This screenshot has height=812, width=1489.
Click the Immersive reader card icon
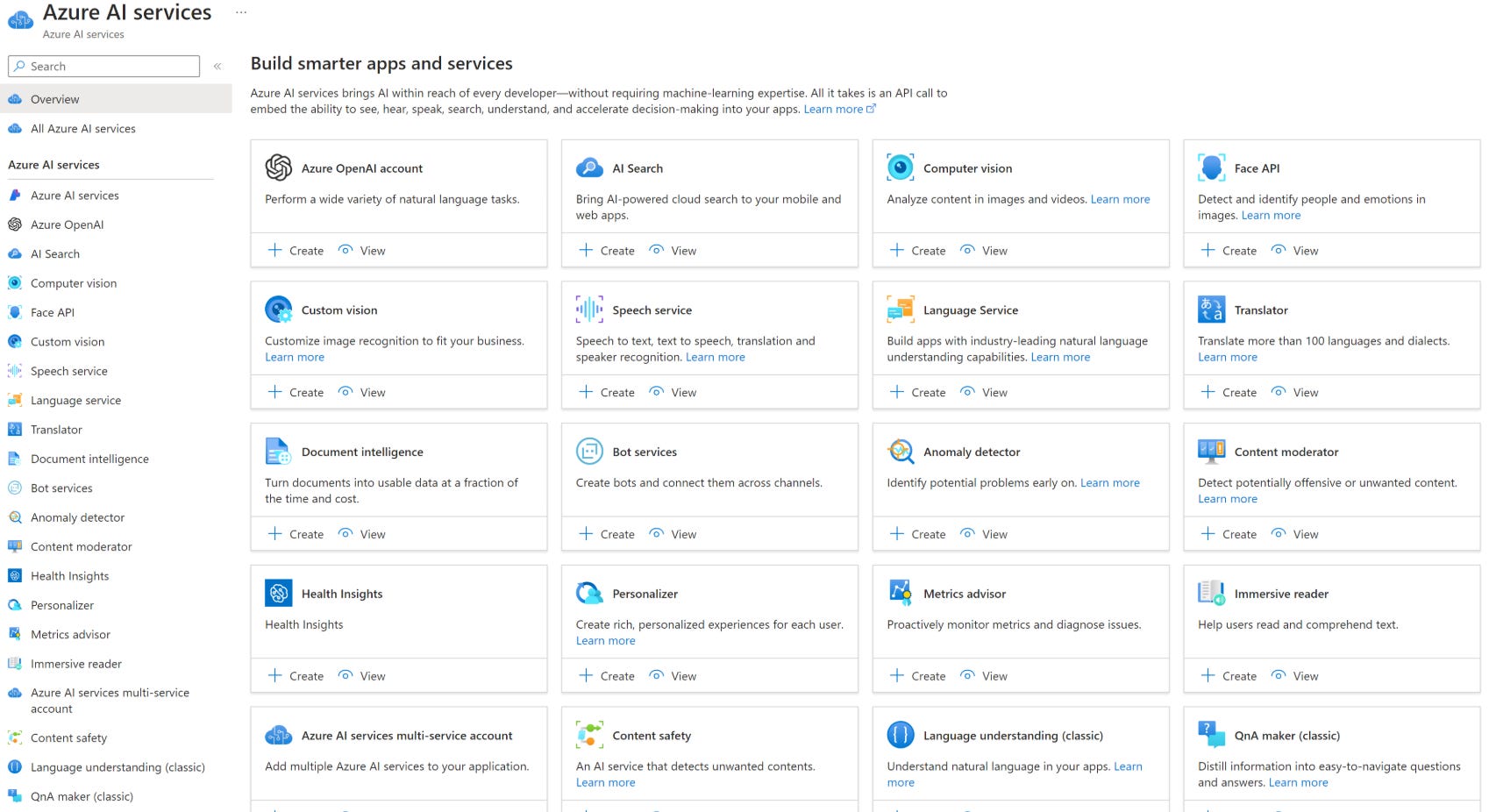[1212, 594]
